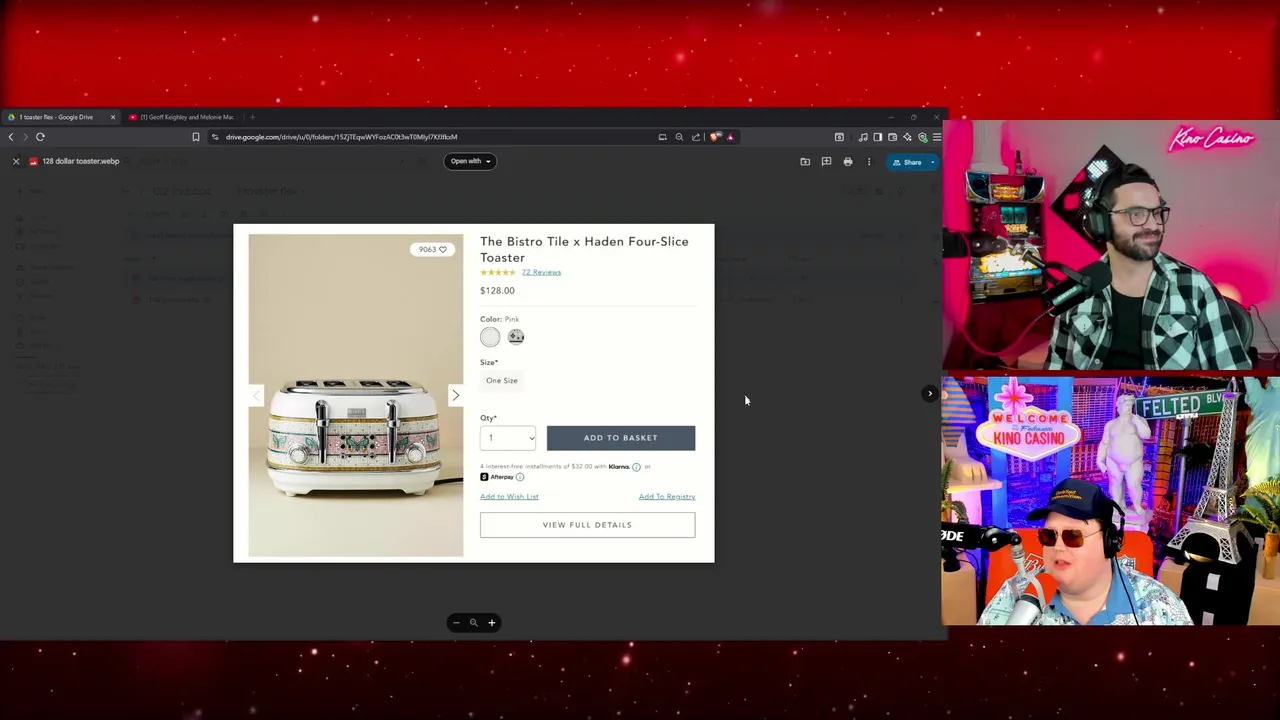Image resolution: width=1280 pixels, height=720 pixels.
Task: Select the patterned tile color swatch
Action: [516, 337]
